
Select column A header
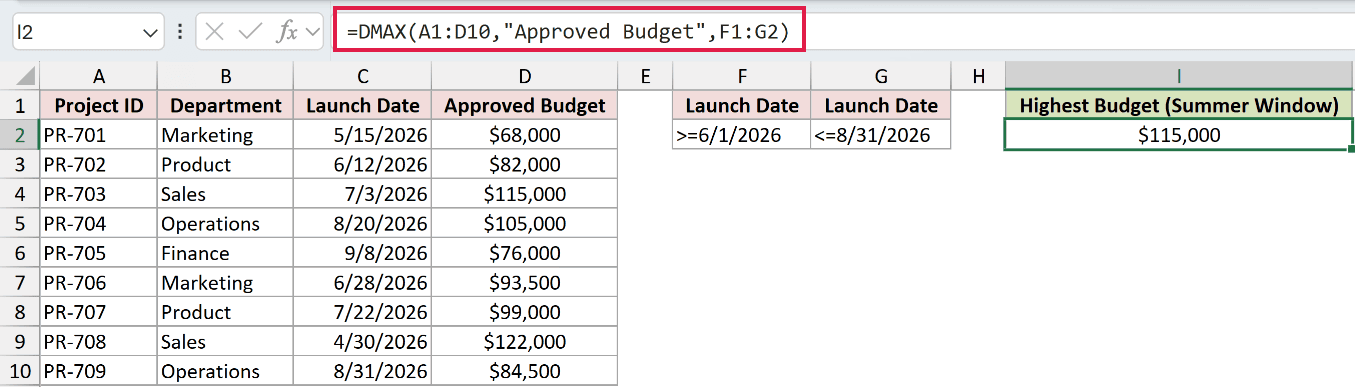pyautogui.click(x=98, y=76)
